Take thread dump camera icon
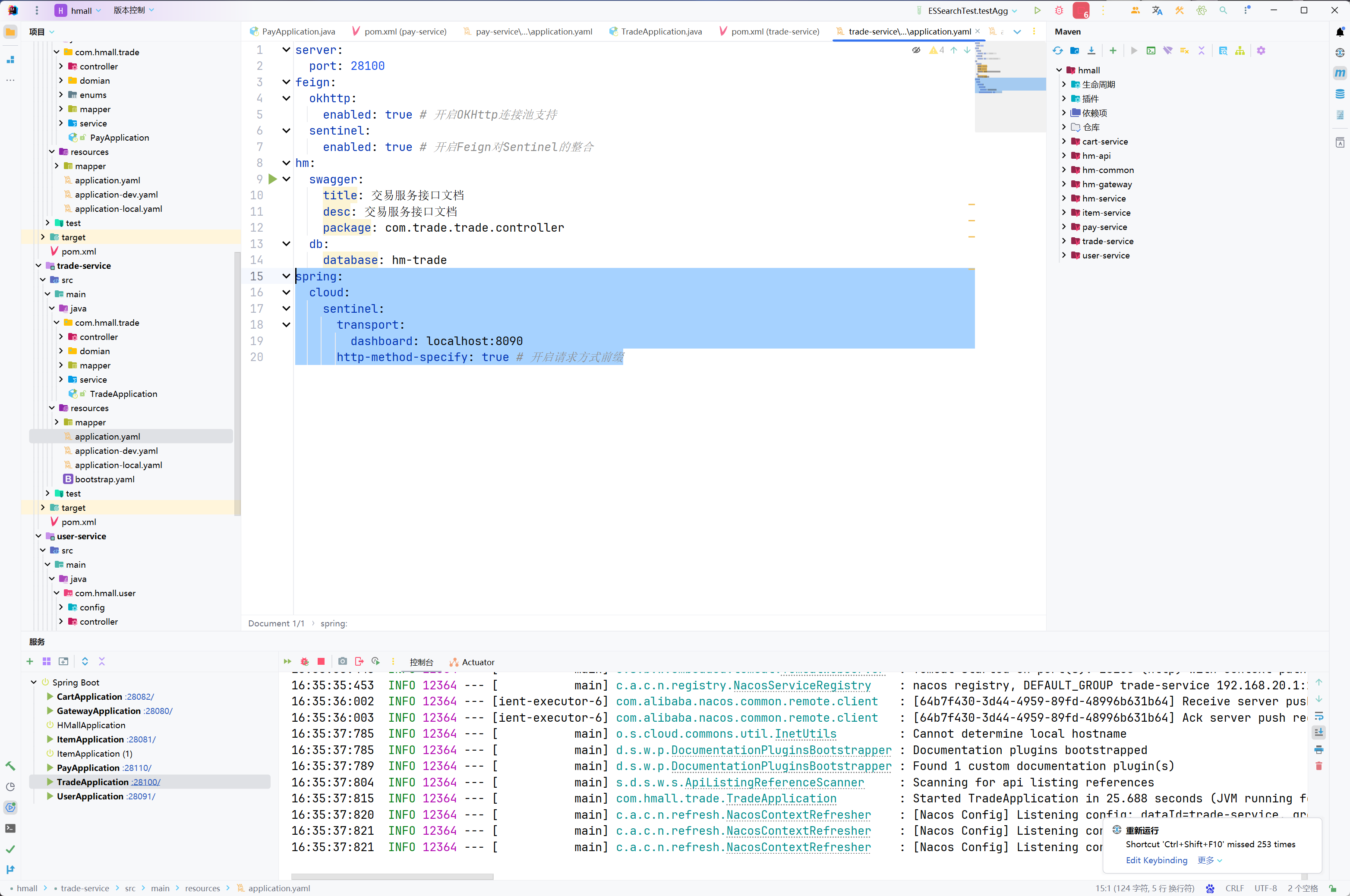 point(342,662)
